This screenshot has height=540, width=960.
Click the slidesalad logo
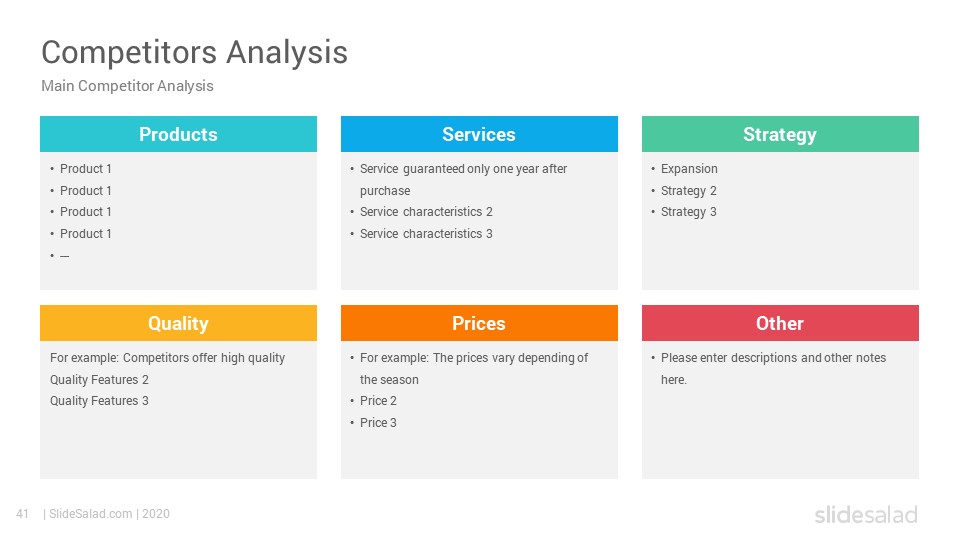[866, 514]
